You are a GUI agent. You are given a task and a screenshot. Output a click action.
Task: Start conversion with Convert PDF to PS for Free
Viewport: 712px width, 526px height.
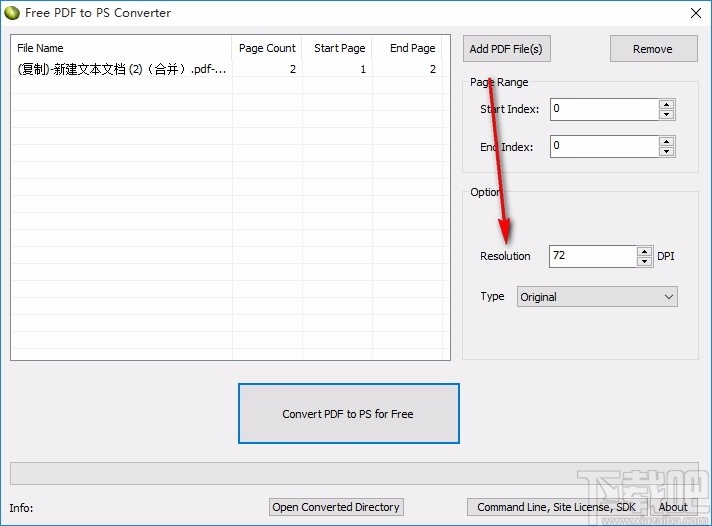pyautogui.click(x=348, y=413)
